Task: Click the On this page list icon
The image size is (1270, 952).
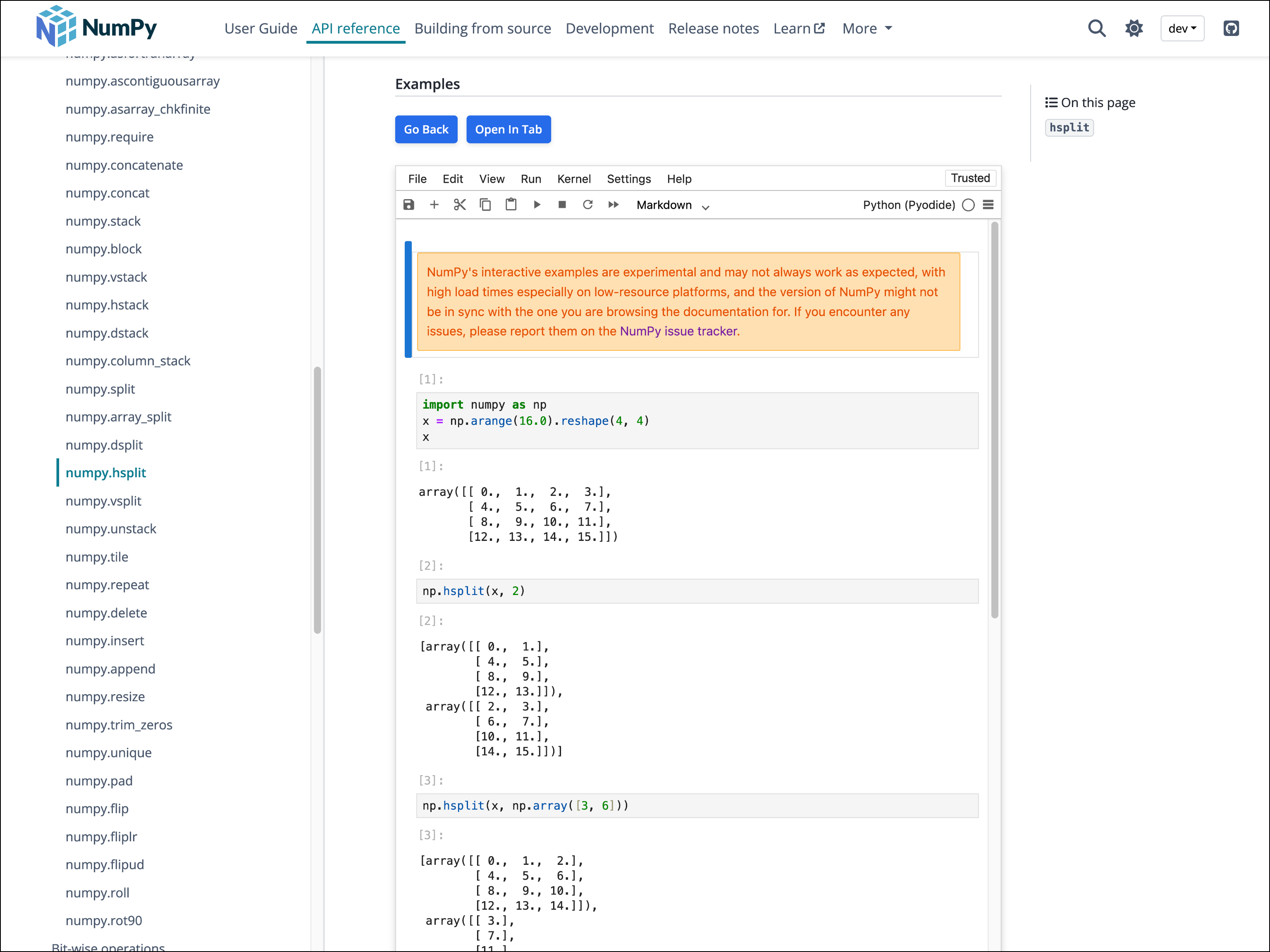Action: point(1050,103)
